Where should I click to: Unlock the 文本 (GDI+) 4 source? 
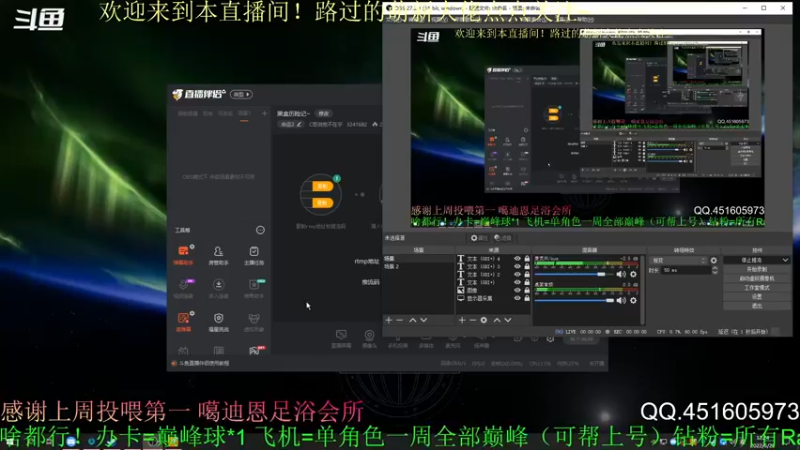pyautogui.click(x=527, y=259)
